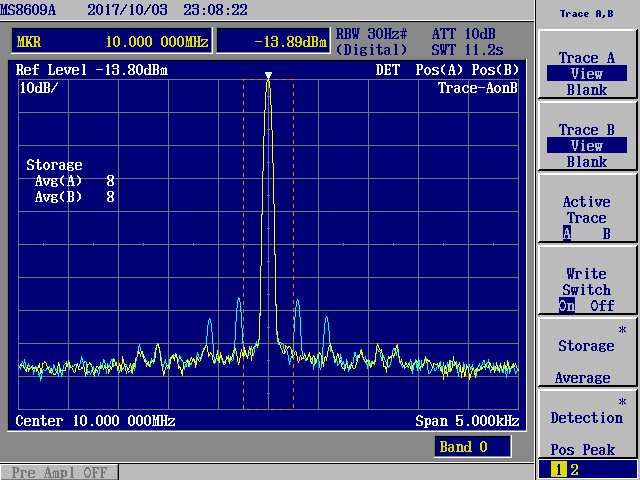Click the SWT 11.2s text
The width and height of the screenshot is (640, 480).
[467, 50]
